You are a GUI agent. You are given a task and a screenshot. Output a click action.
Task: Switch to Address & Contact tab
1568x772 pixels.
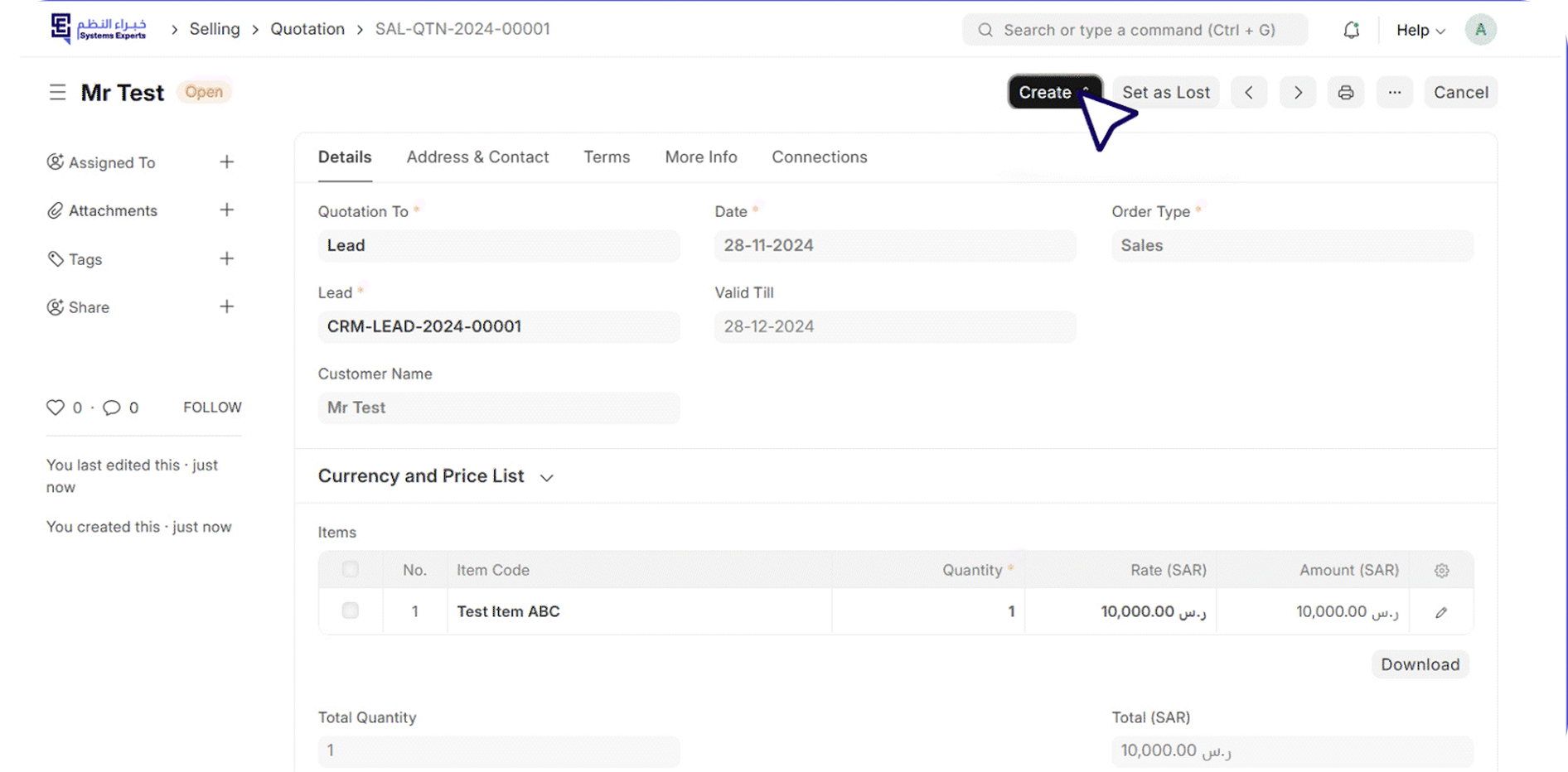tap(477, 157)
